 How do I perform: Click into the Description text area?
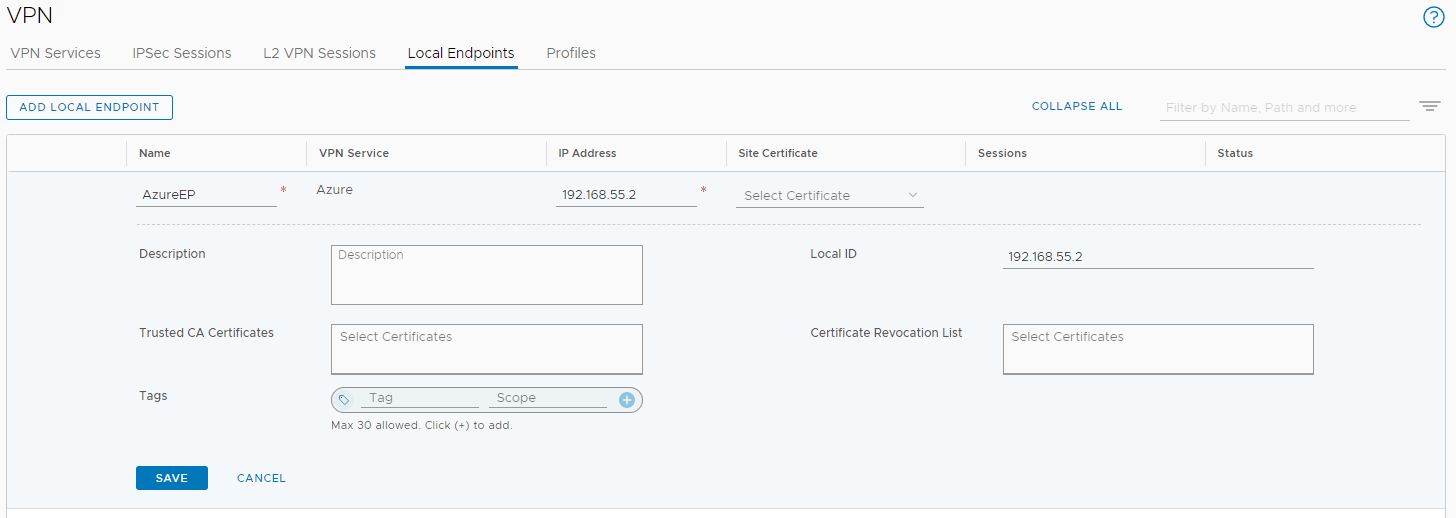click(487, 275)
